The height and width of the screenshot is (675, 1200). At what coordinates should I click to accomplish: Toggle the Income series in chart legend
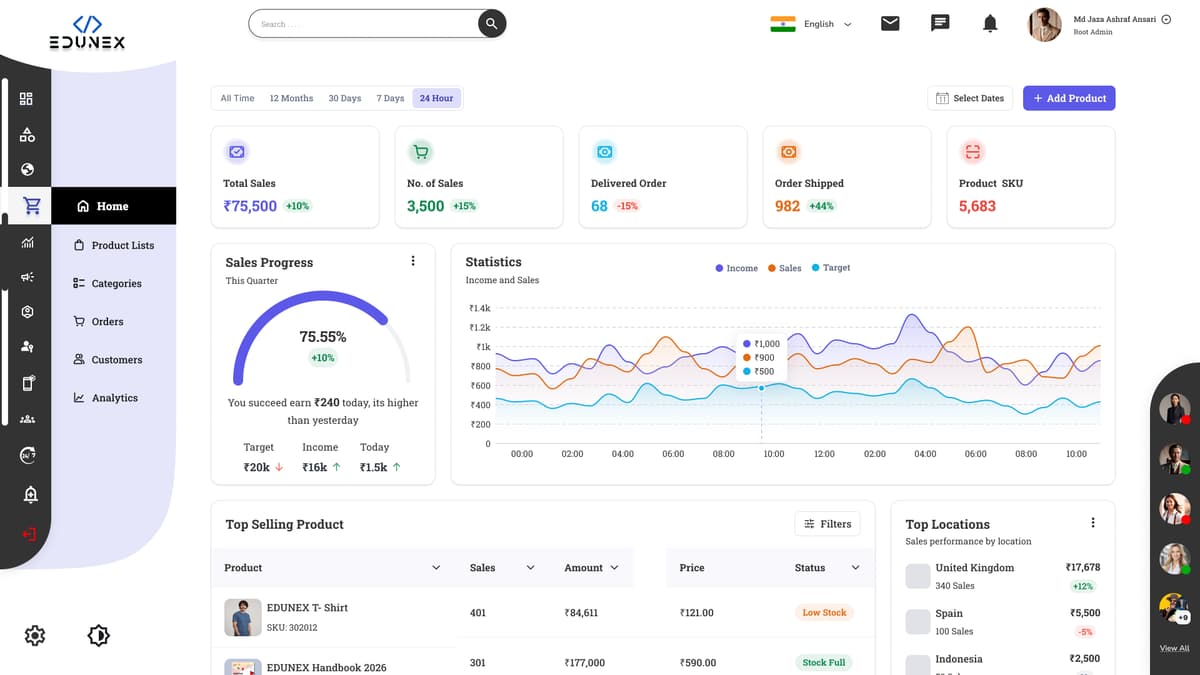point(737,268)
